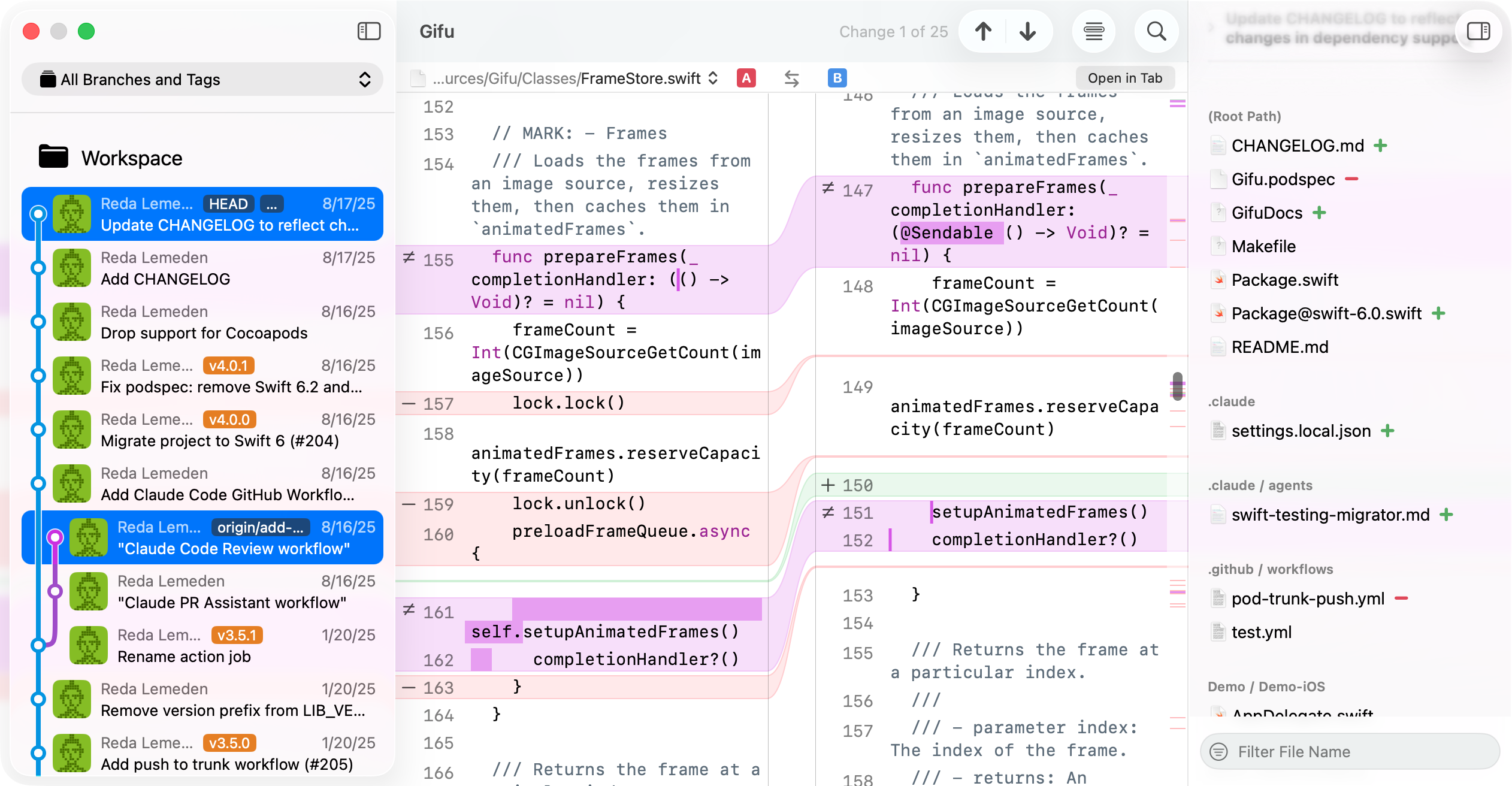Viewport: 1512px width, 786px height.
Task: Swap A and B sides
Action: pos(791,78)
